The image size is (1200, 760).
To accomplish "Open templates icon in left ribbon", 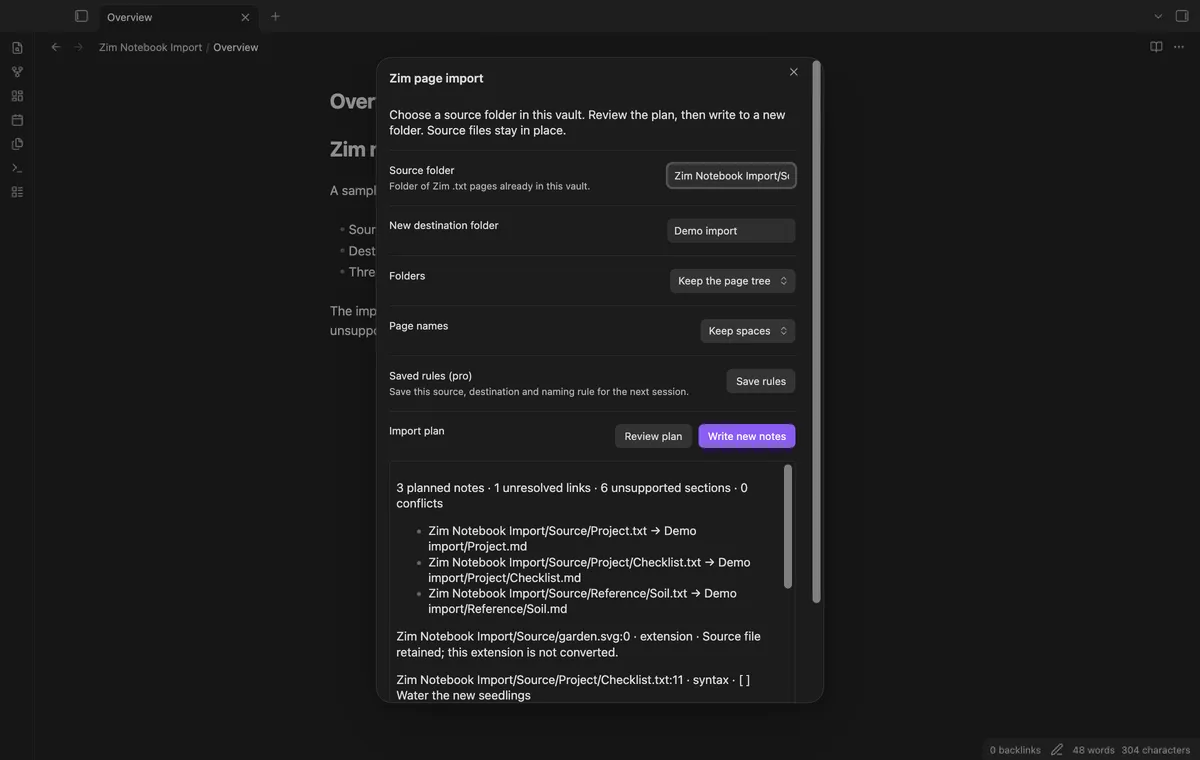I will tap(17, 144).
